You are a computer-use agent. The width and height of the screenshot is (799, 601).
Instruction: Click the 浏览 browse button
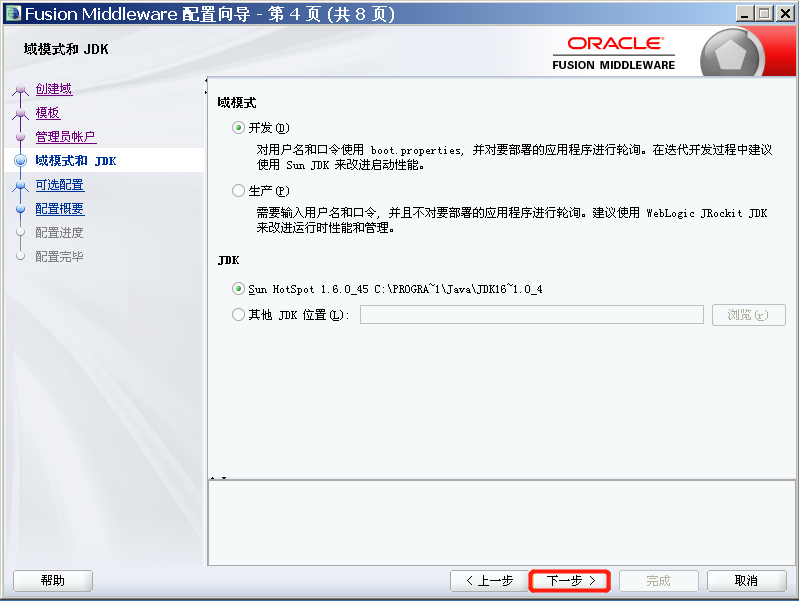749,315
